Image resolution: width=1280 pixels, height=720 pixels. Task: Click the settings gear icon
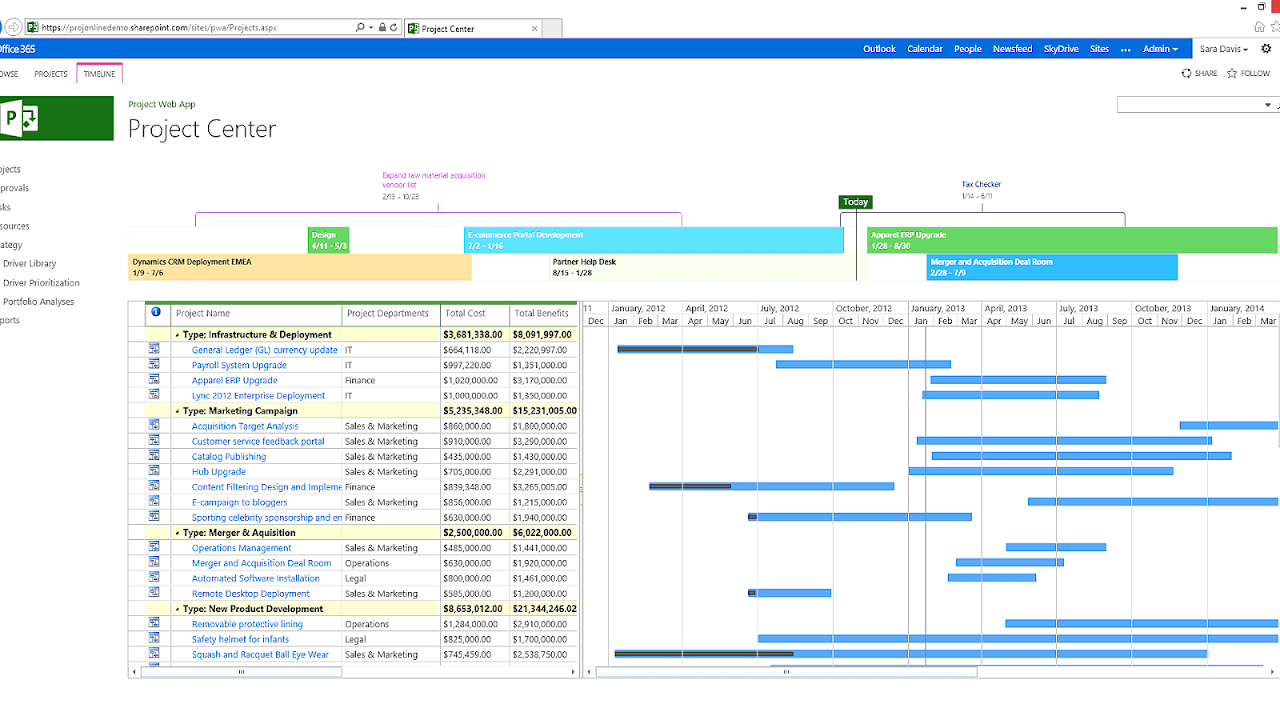click(x=1266, y=48)
